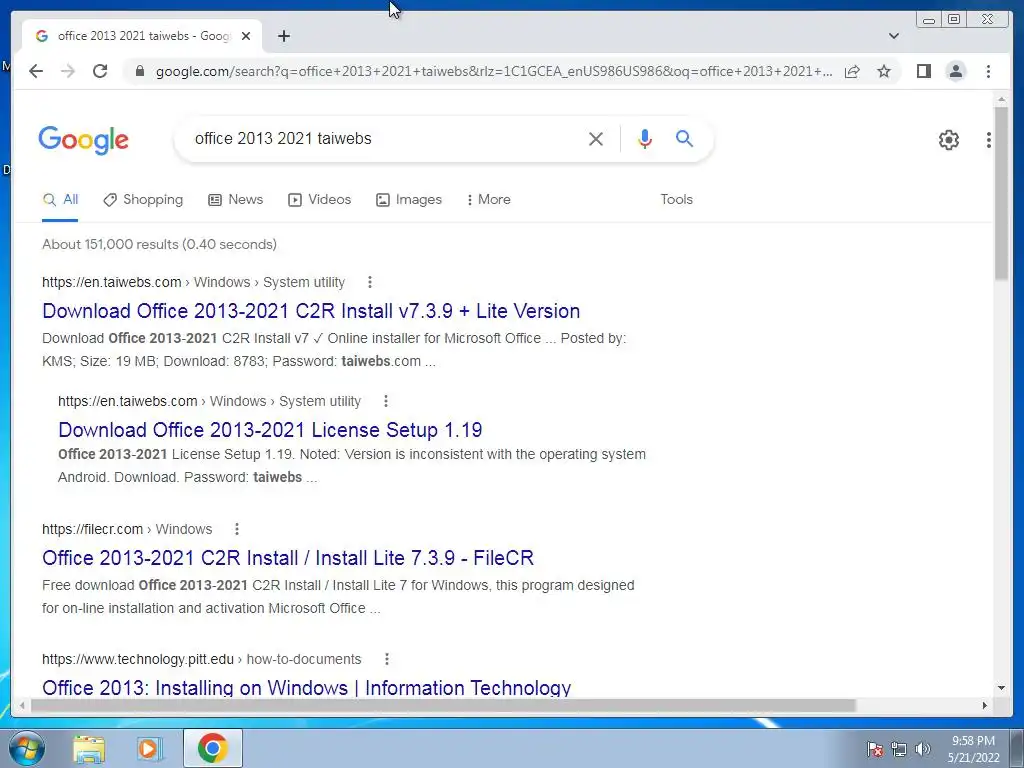The width and height of the screenshot is (1024, 768).
Task: Open Windows Explorer from taskbar
Action: 89,748
